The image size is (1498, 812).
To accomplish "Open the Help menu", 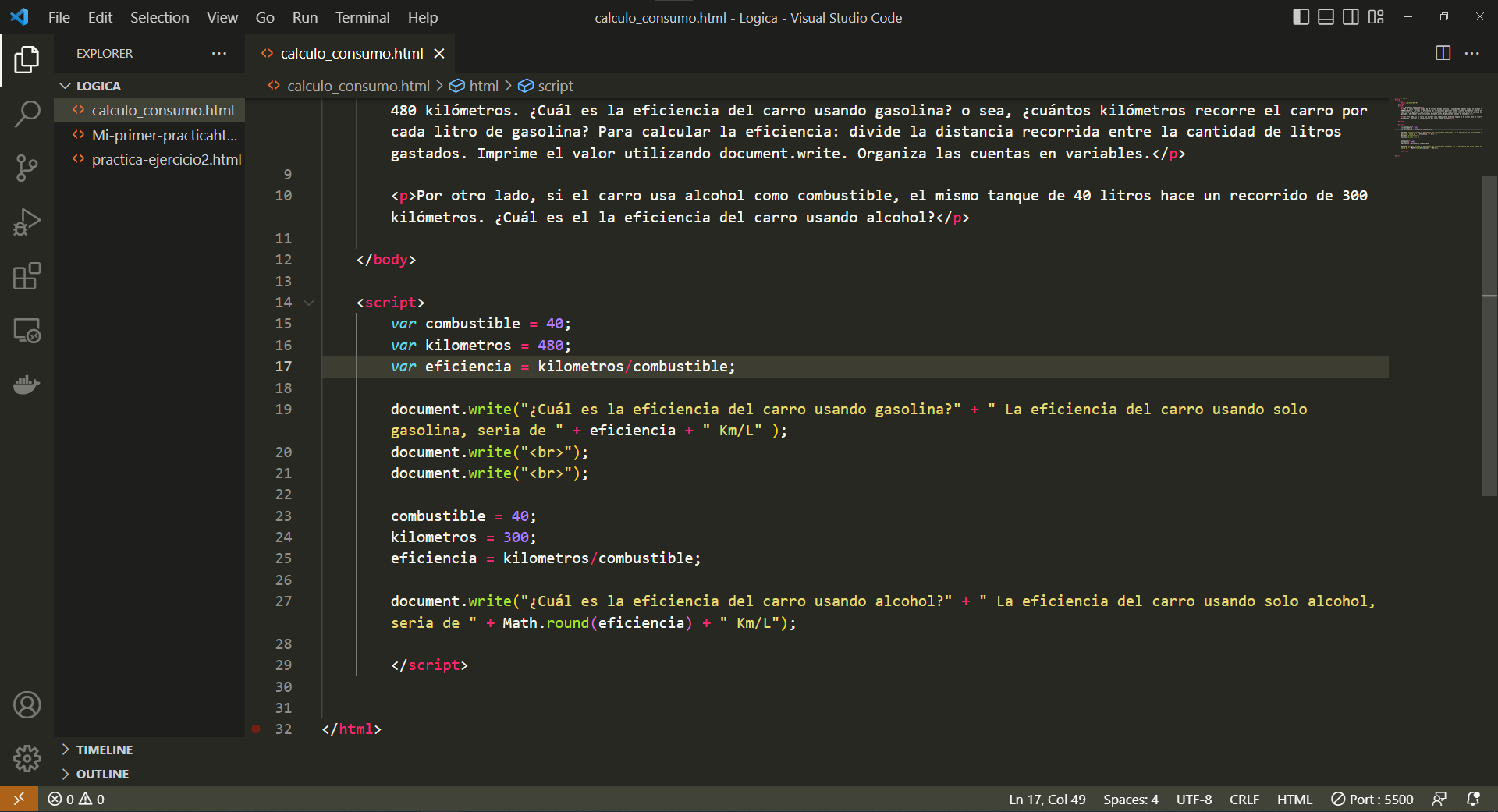I will point(423,17).
